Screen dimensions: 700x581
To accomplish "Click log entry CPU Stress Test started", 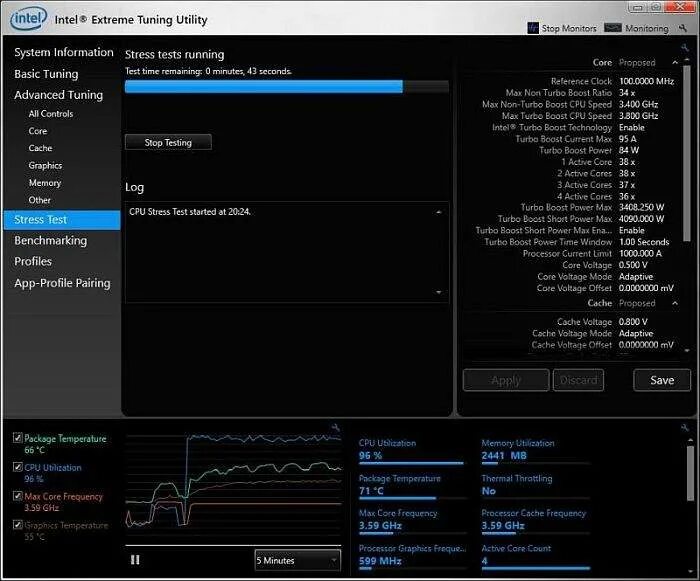I will tap(190, 212).
